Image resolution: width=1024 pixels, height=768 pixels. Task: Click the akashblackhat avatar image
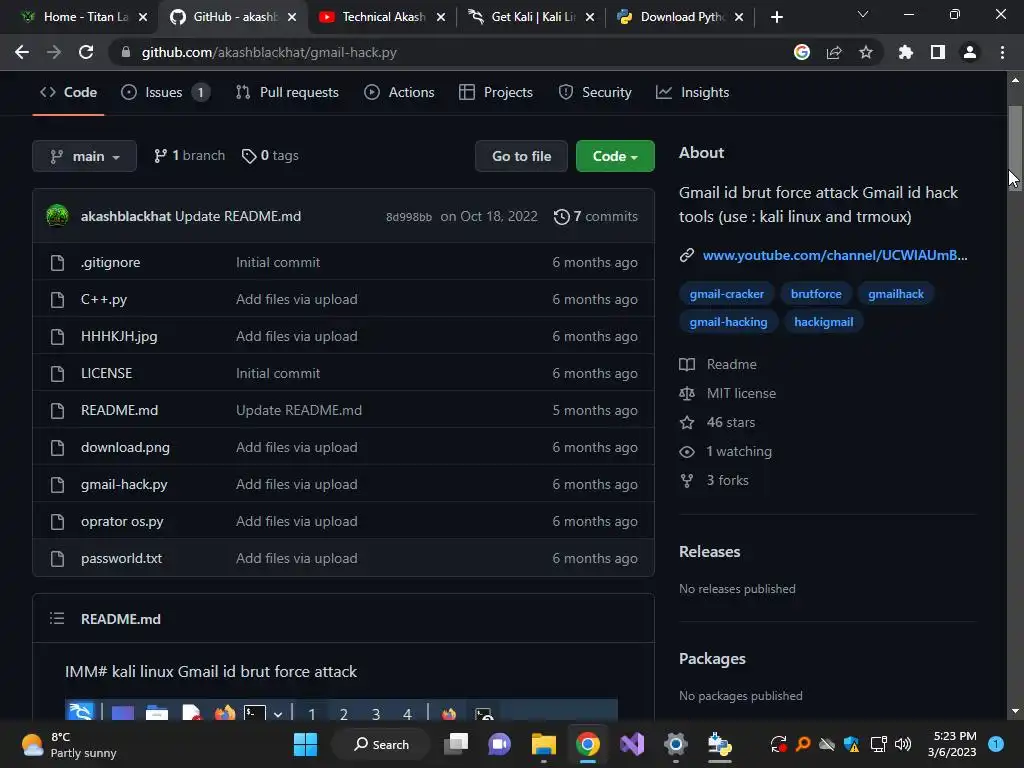pos(57,216)
